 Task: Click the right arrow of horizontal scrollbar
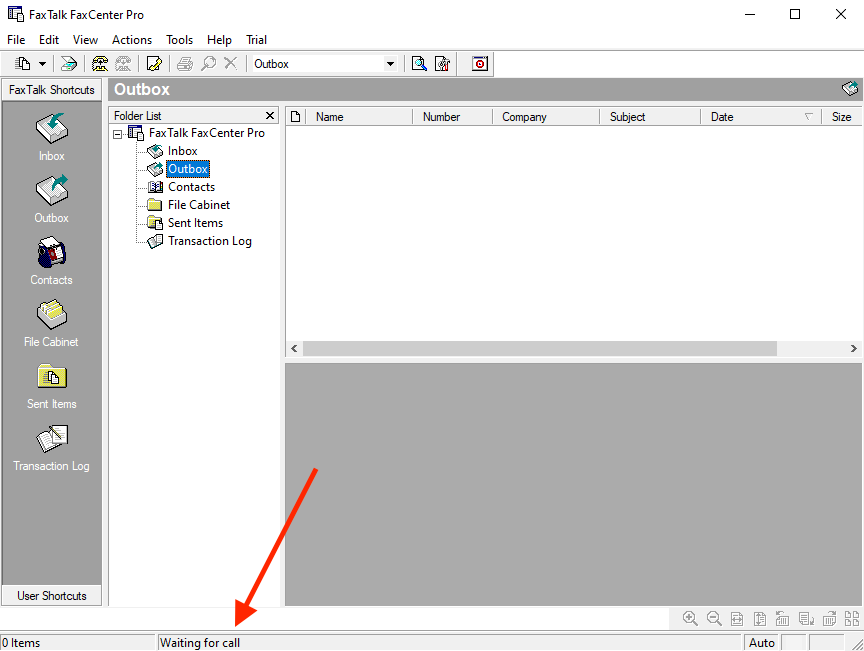click(854, 348)
